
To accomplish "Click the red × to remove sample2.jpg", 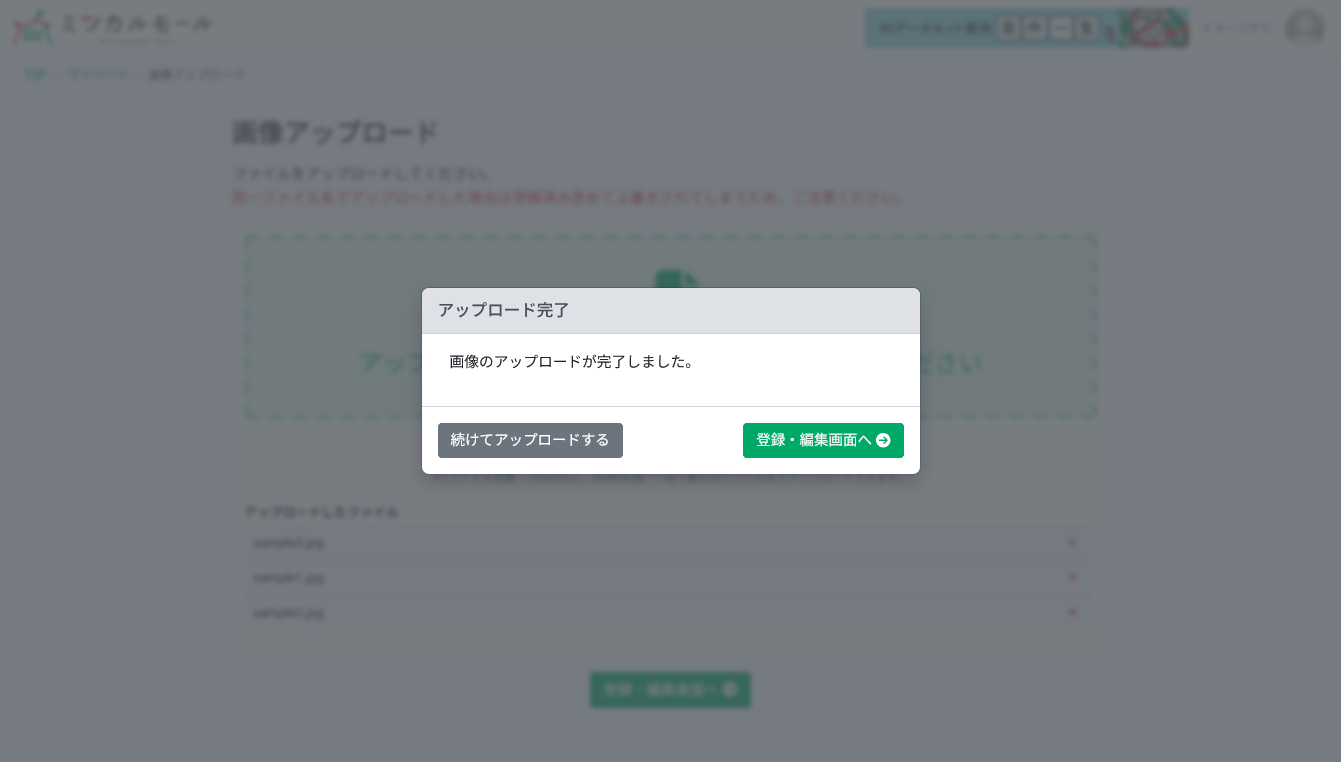I will tap(1072, 612).
